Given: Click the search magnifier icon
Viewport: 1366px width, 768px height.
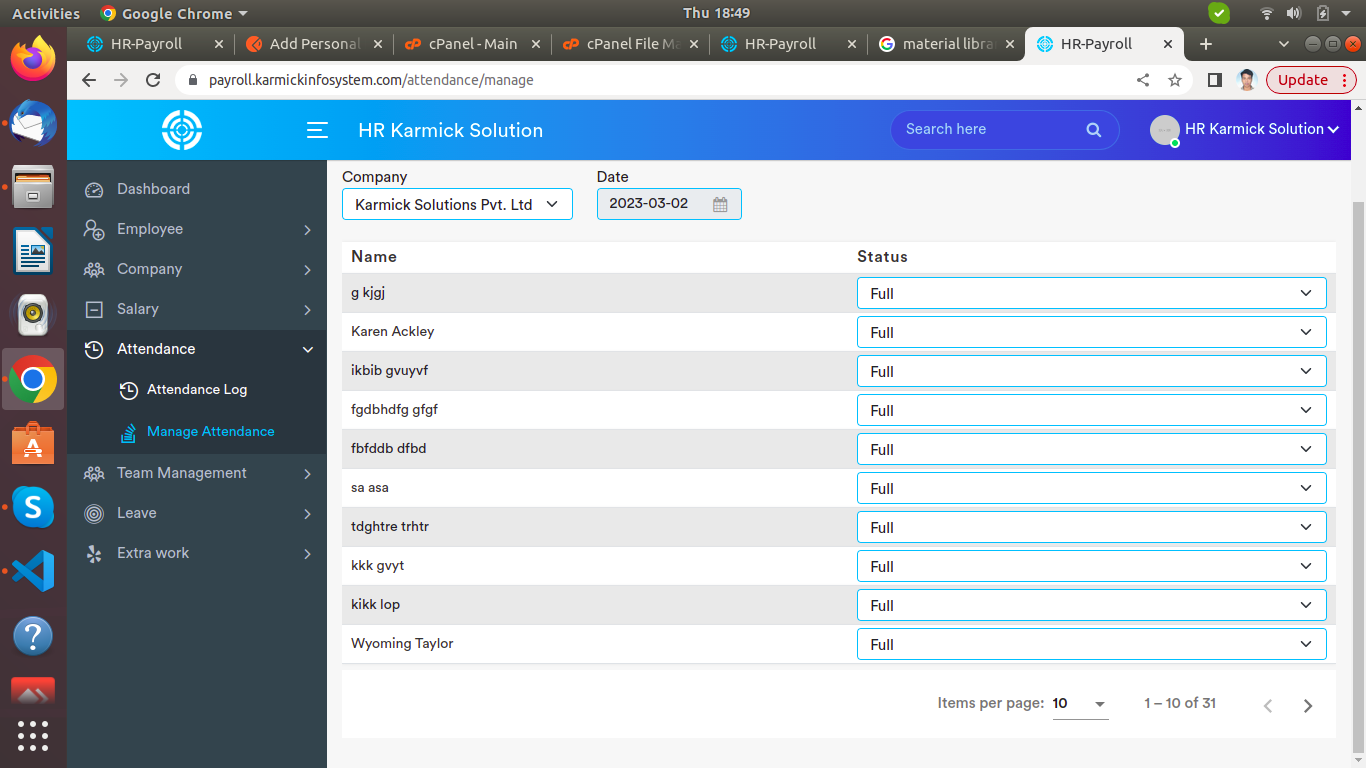Looking at the screenshot, I should [1093, 130].
